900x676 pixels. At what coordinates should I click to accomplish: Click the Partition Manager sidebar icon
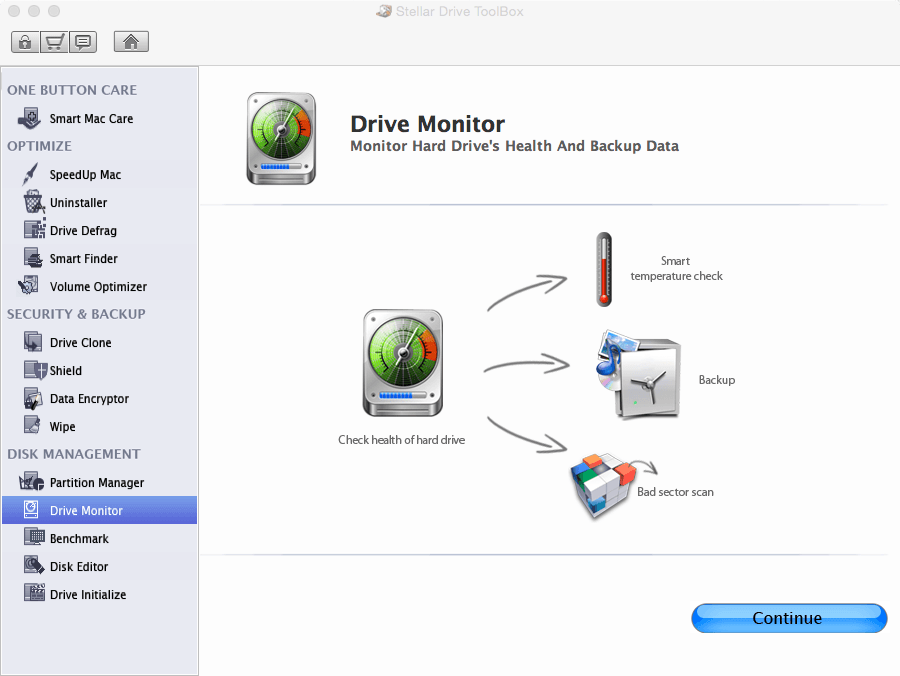(x=31, y=481)
